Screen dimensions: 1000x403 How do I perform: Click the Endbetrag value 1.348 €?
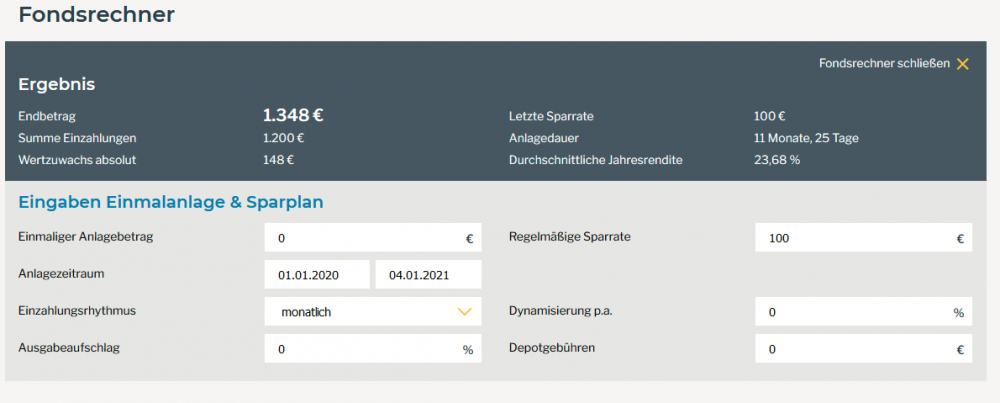[293, 116]
